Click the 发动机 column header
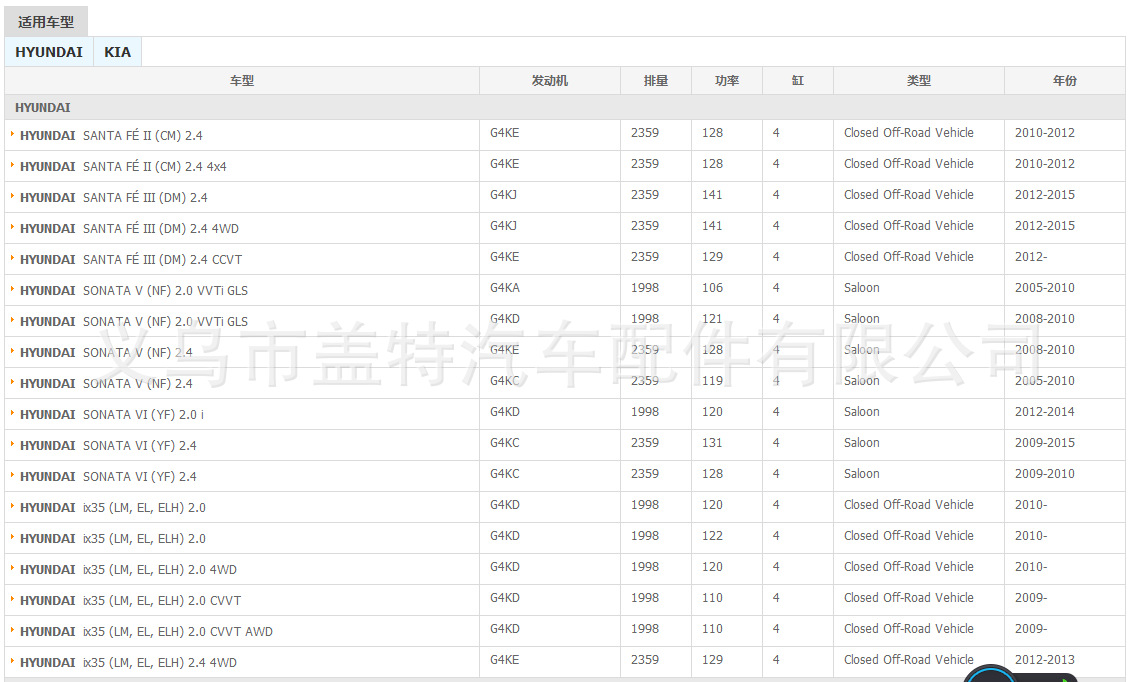Screen dimensions: 1135x682 pyautogui.click(x=549, y=81)
